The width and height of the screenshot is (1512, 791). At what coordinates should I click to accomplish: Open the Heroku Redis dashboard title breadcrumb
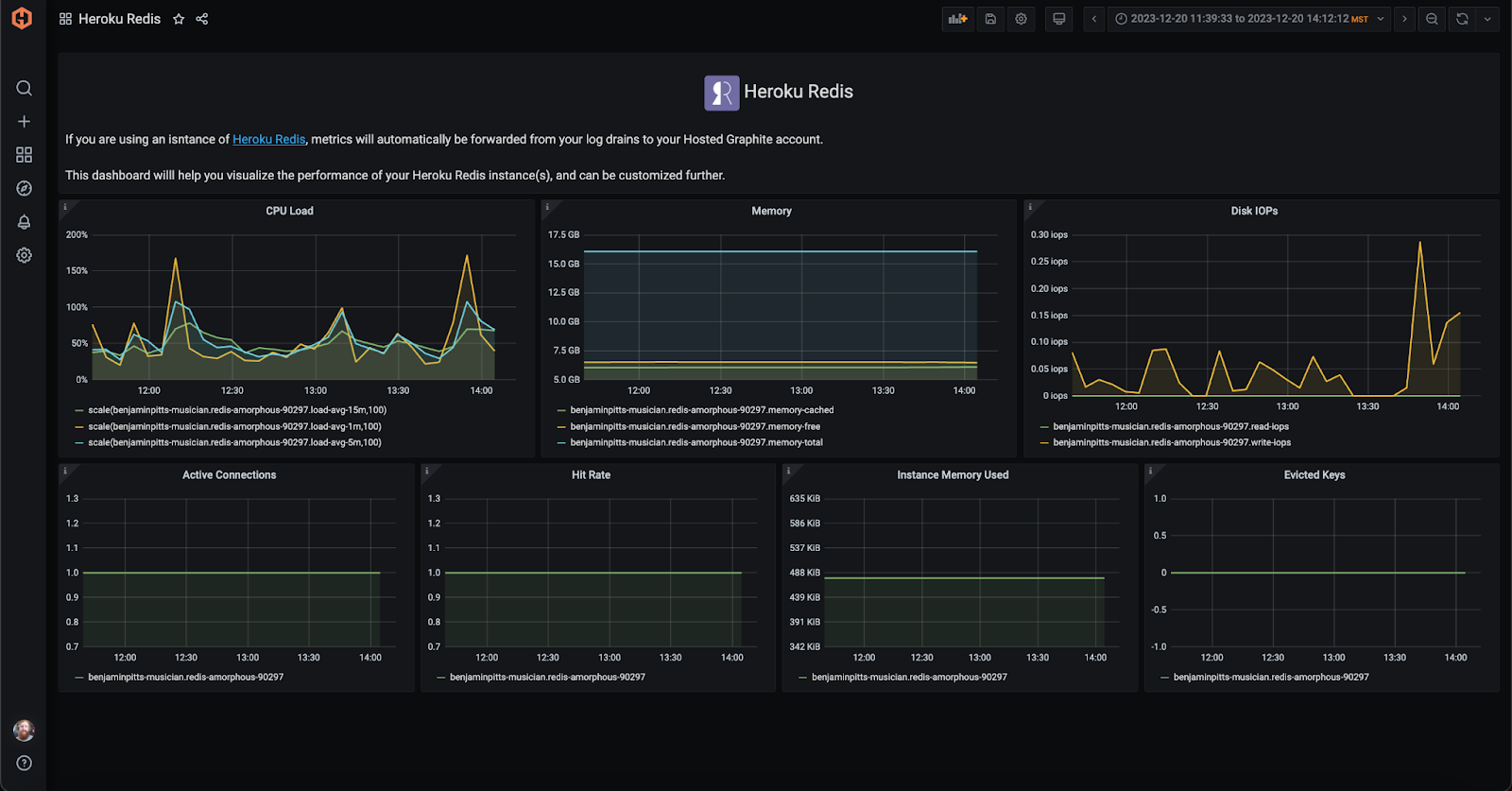[119, 19]
